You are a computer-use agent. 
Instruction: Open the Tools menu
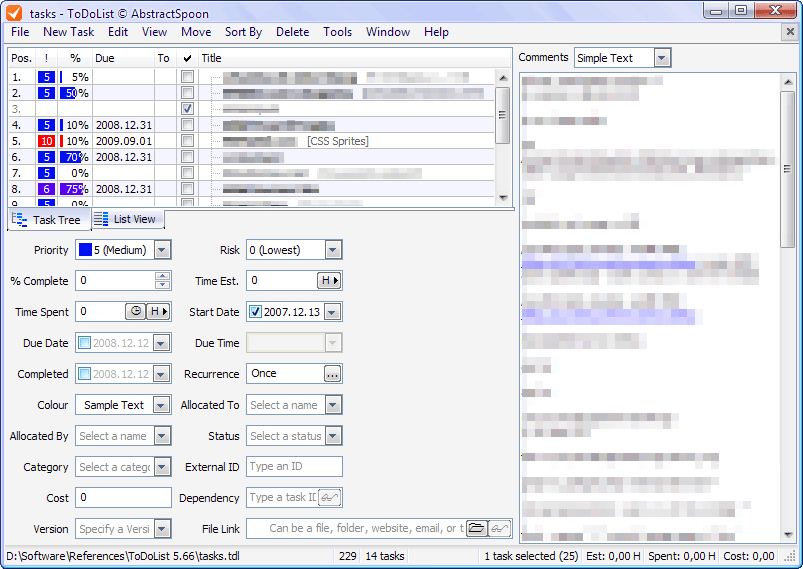337,32
